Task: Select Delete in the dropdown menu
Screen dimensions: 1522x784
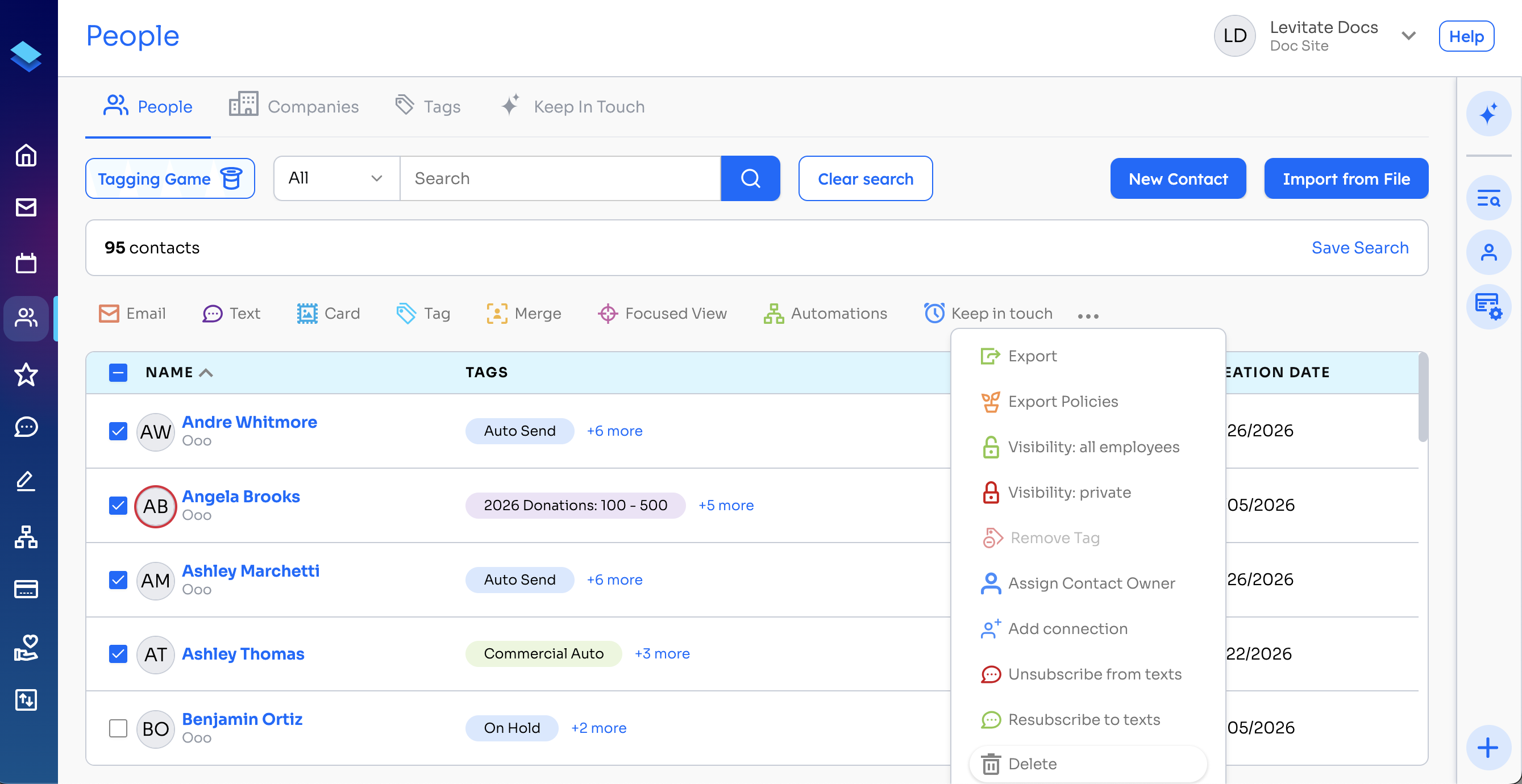Action: point(1088,765)
